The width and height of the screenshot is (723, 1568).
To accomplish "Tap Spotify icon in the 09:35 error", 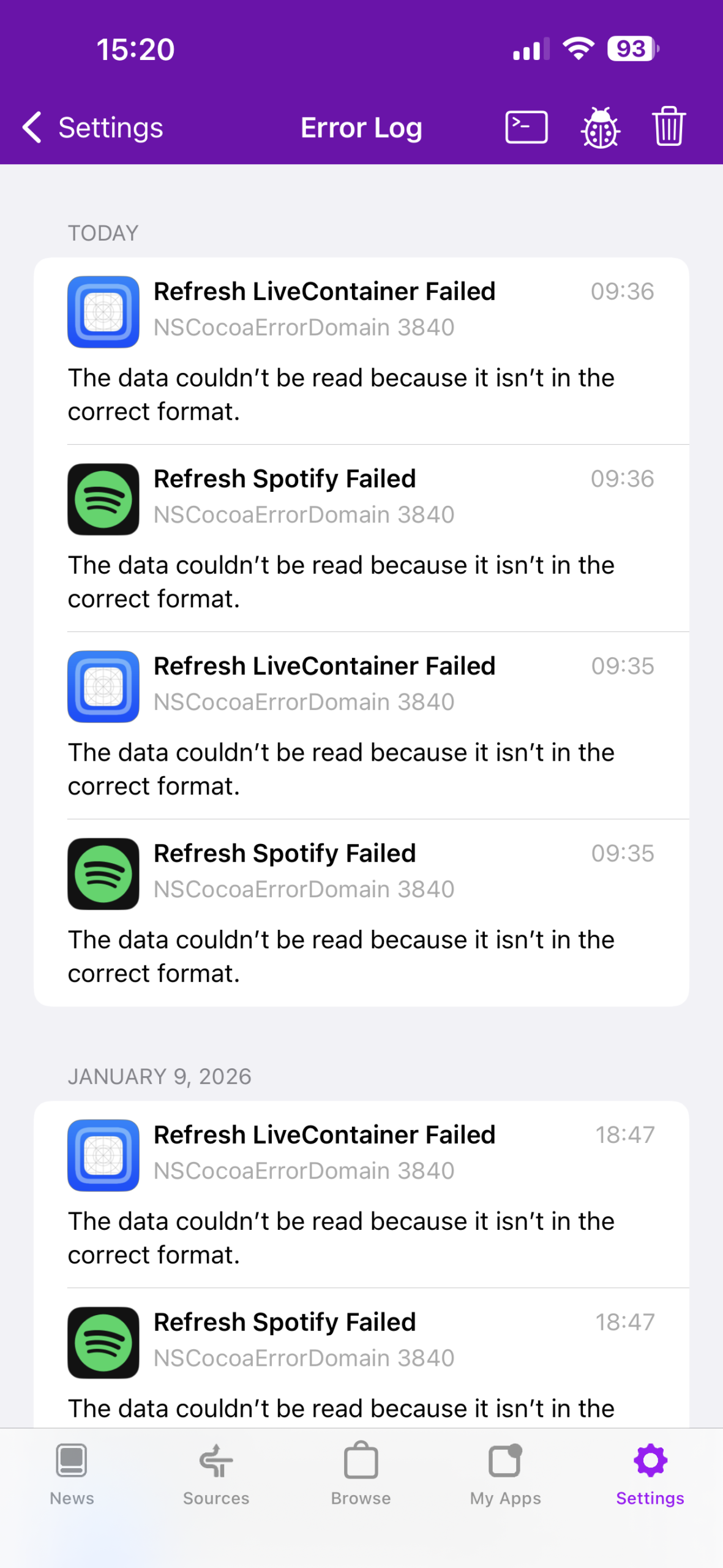I will pos(103,874).
